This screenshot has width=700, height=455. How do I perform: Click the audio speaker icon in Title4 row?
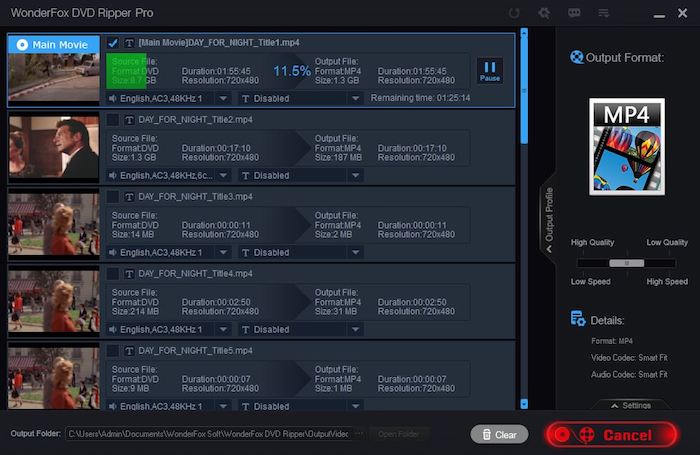pos(112,330)
